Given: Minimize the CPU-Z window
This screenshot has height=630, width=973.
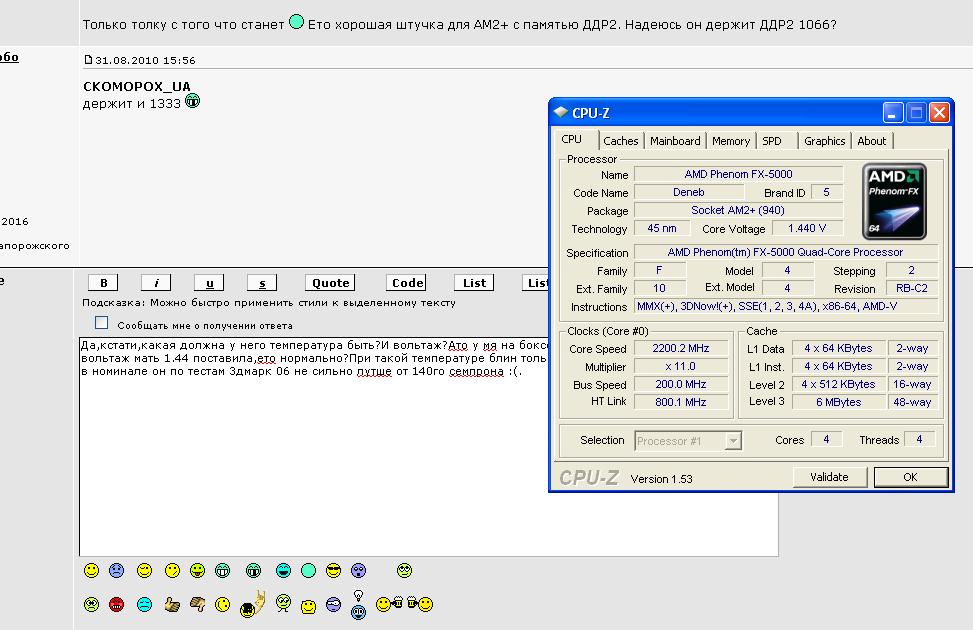Looking at the screenshot, I should coord(893,113).
